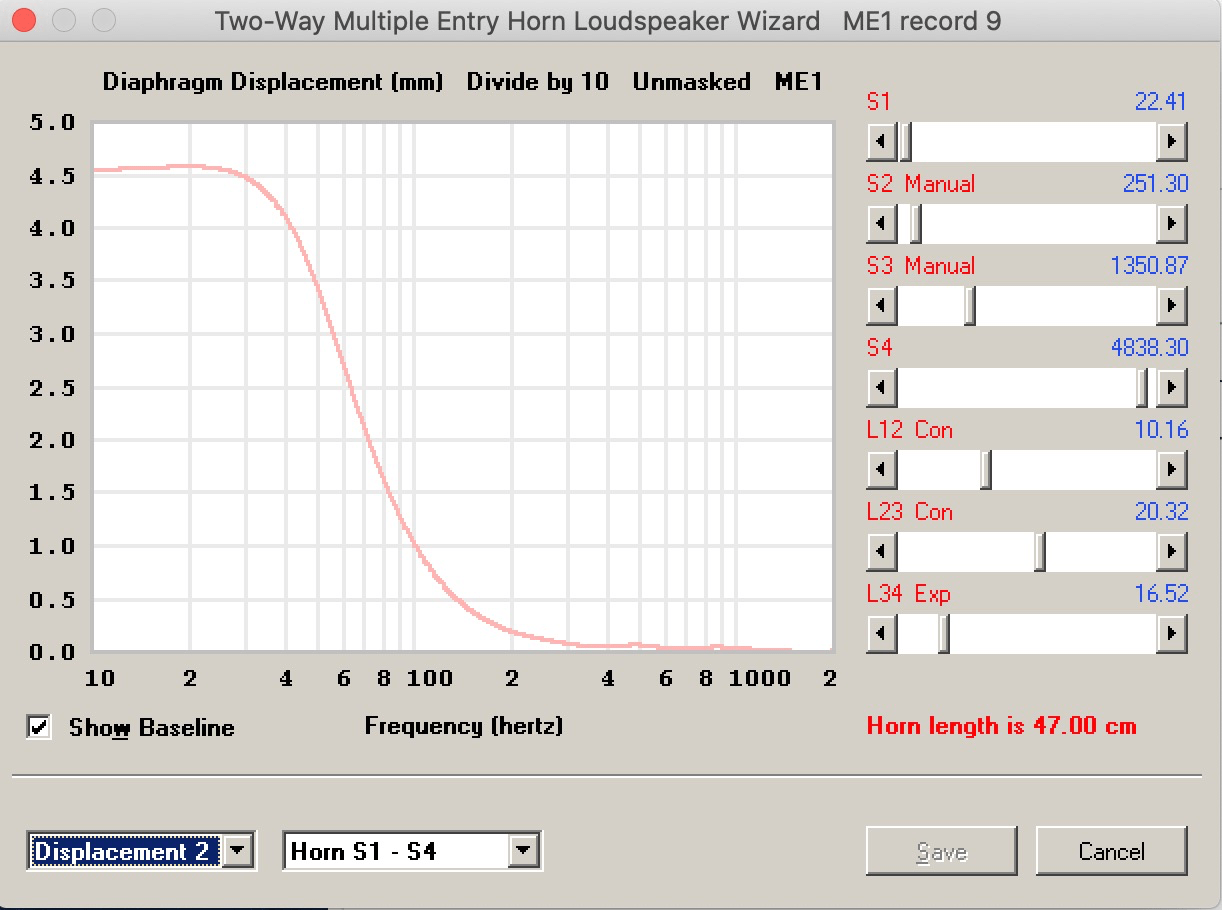Click the S1 slider right arrow

(x=1171, y=141)
